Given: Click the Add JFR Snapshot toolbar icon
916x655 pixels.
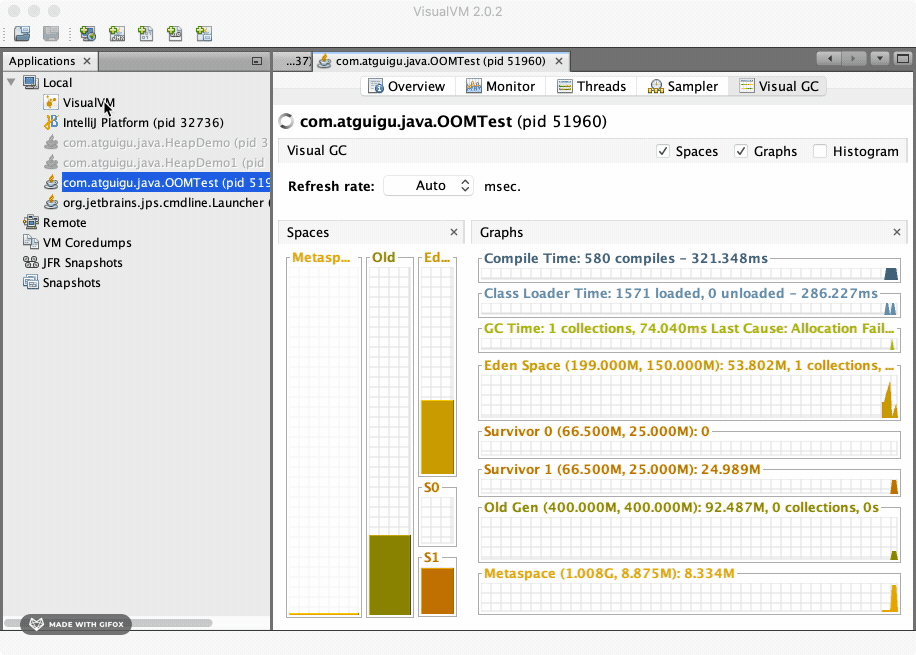Looking at the screenshot, I should (175, 34).
